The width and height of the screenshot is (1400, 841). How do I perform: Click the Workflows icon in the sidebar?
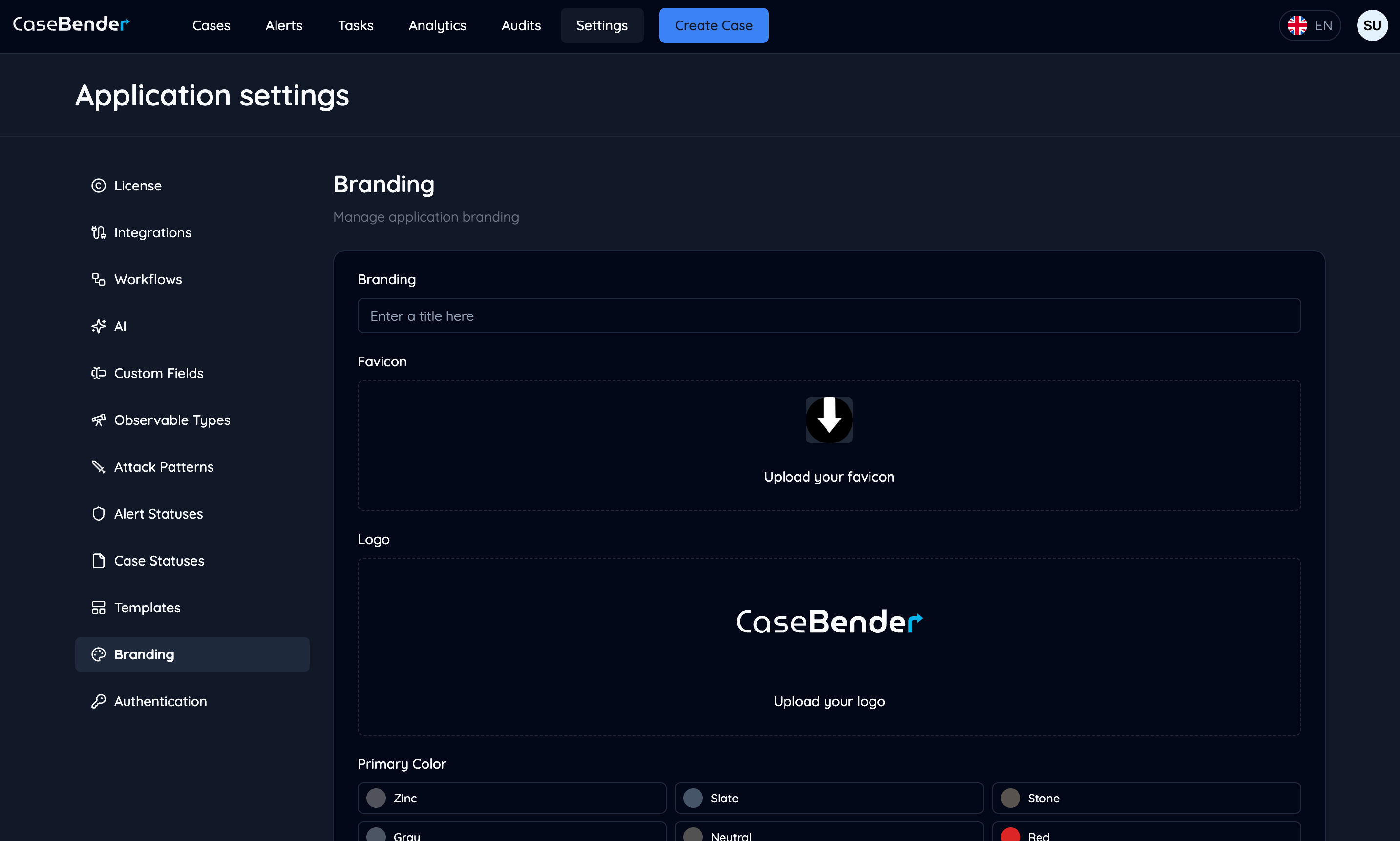click(98, 279)
